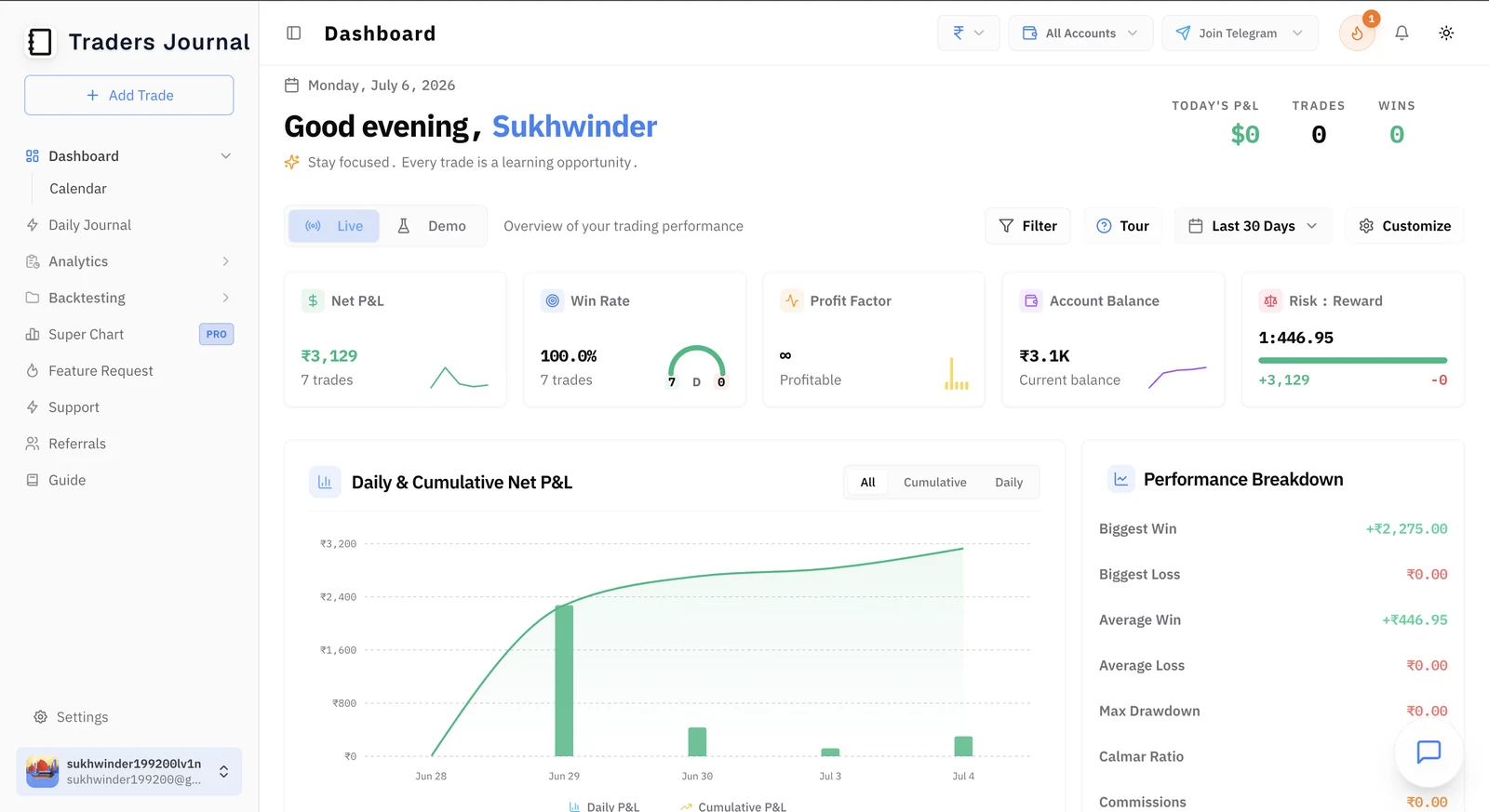This screenshot has width=1489, height=812.
Task: Click the Profit Factor pulse icon
Action: [792, 300]
